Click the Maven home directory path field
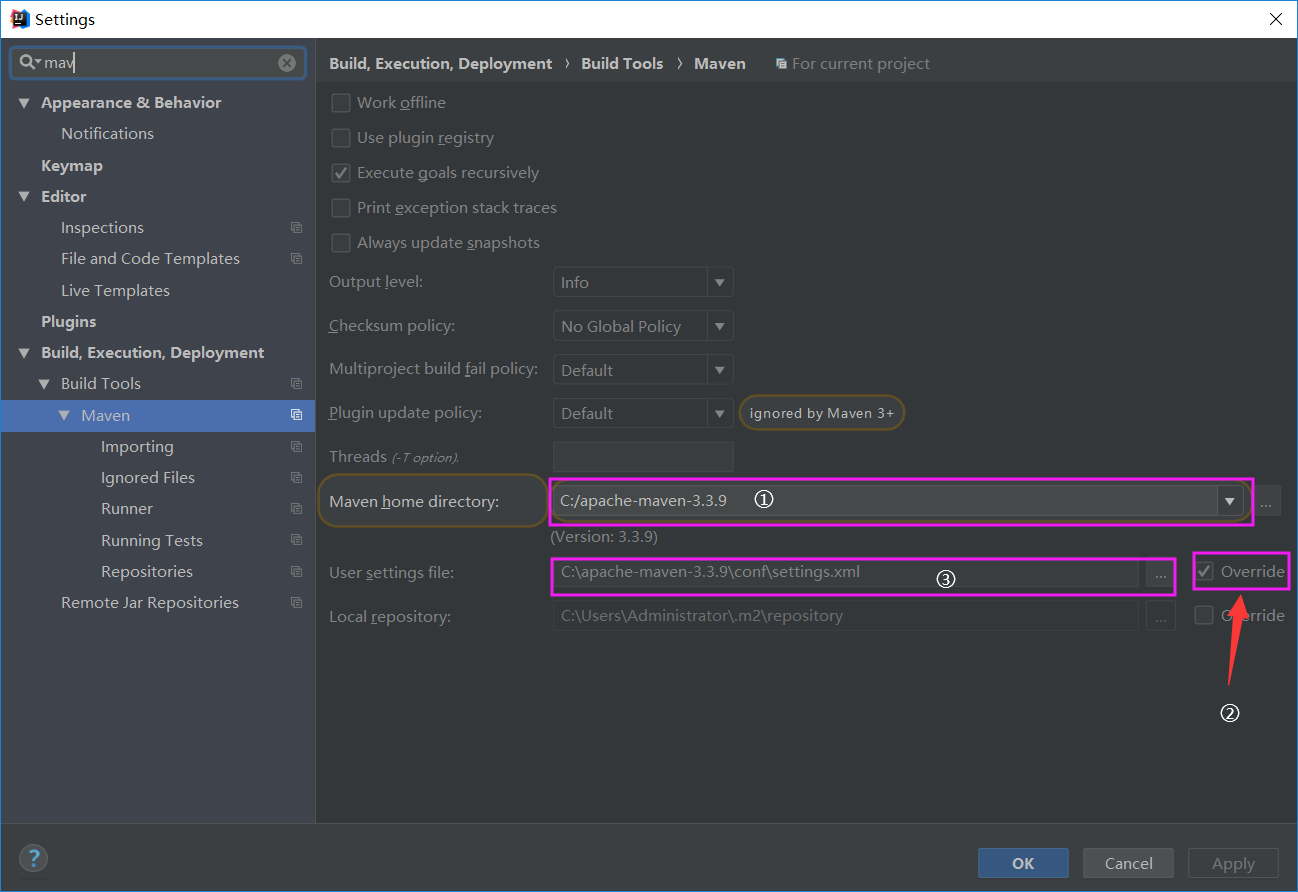The height and width of the screenshot is (892, 1298). (885, 501)
